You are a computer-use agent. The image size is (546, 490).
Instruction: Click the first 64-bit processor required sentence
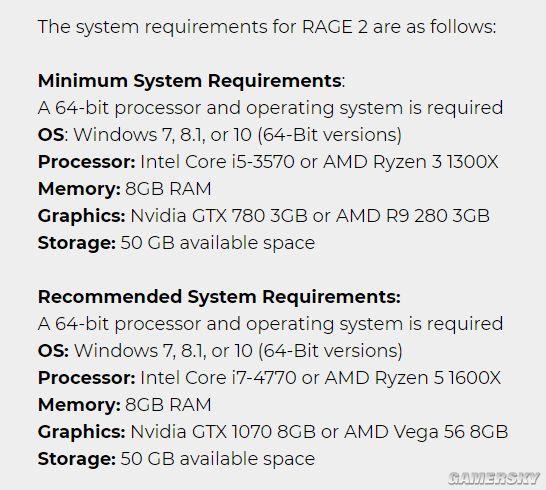tap(271, 108)
